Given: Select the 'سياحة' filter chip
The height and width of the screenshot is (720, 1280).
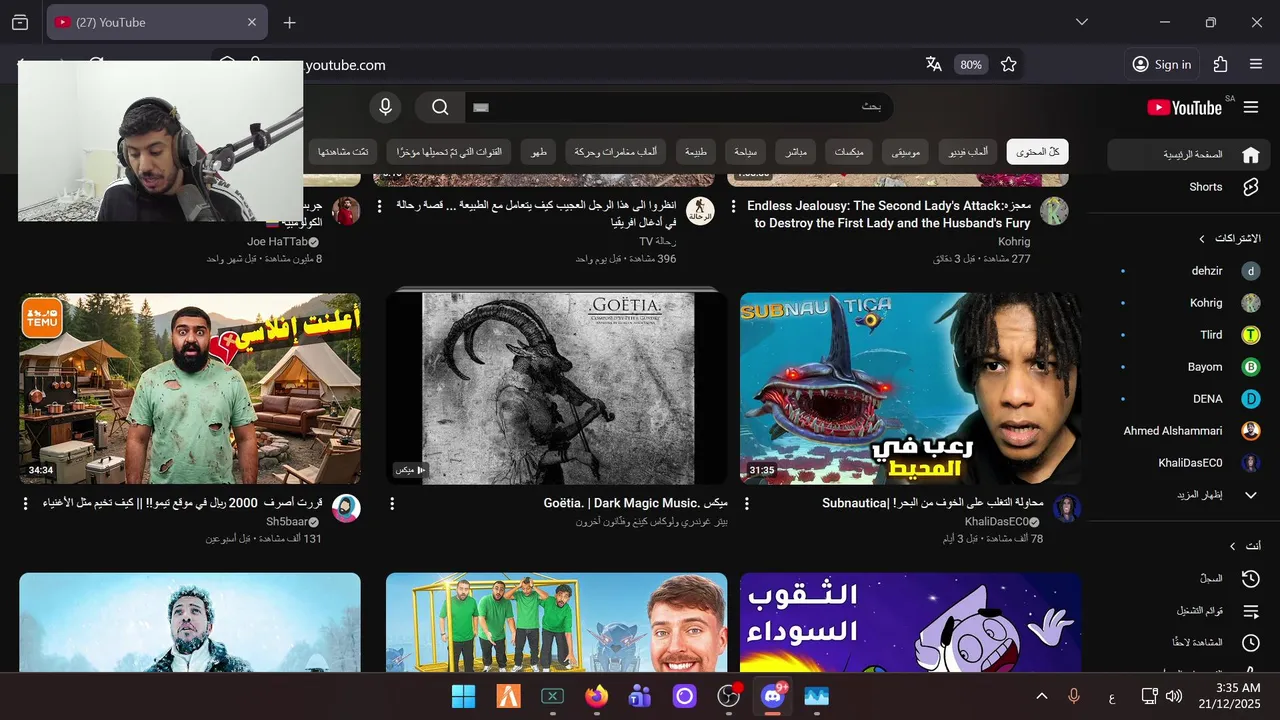Looking at the screenshot, I should click(x=746, y=152).
